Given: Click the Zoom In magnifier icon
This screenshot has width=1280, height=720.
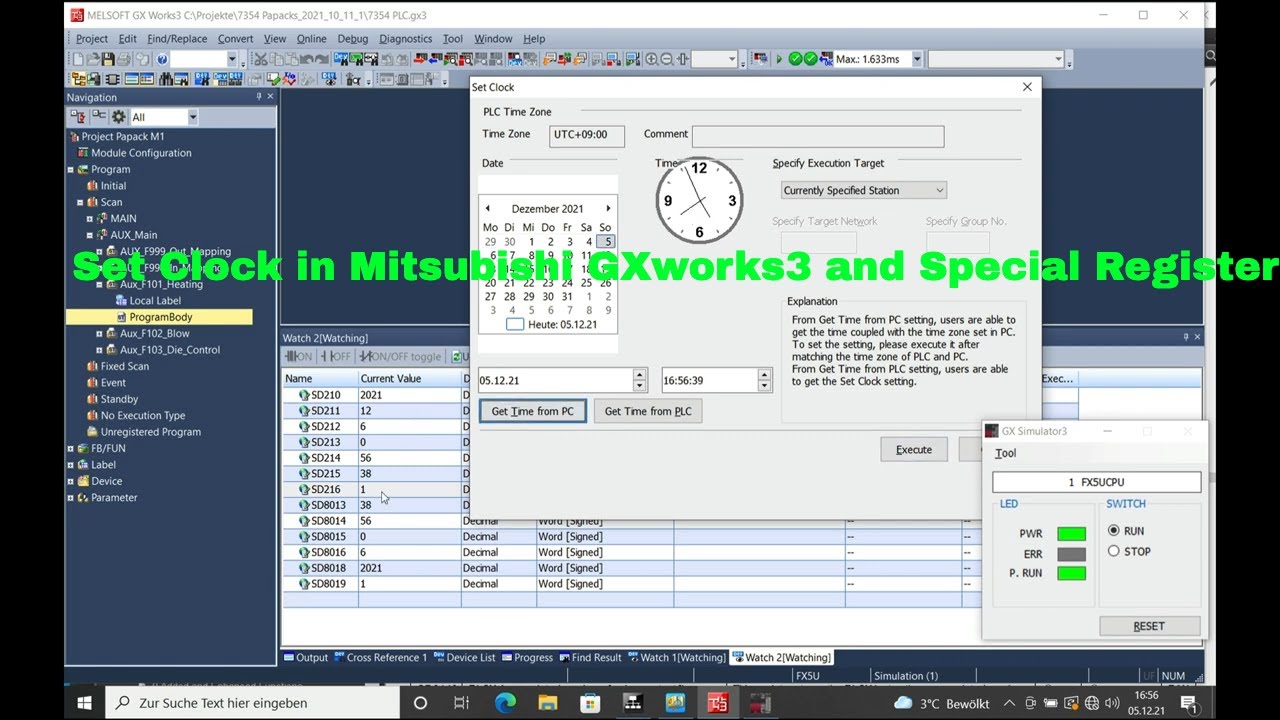Looking at the screenshot, I should 652,59.
